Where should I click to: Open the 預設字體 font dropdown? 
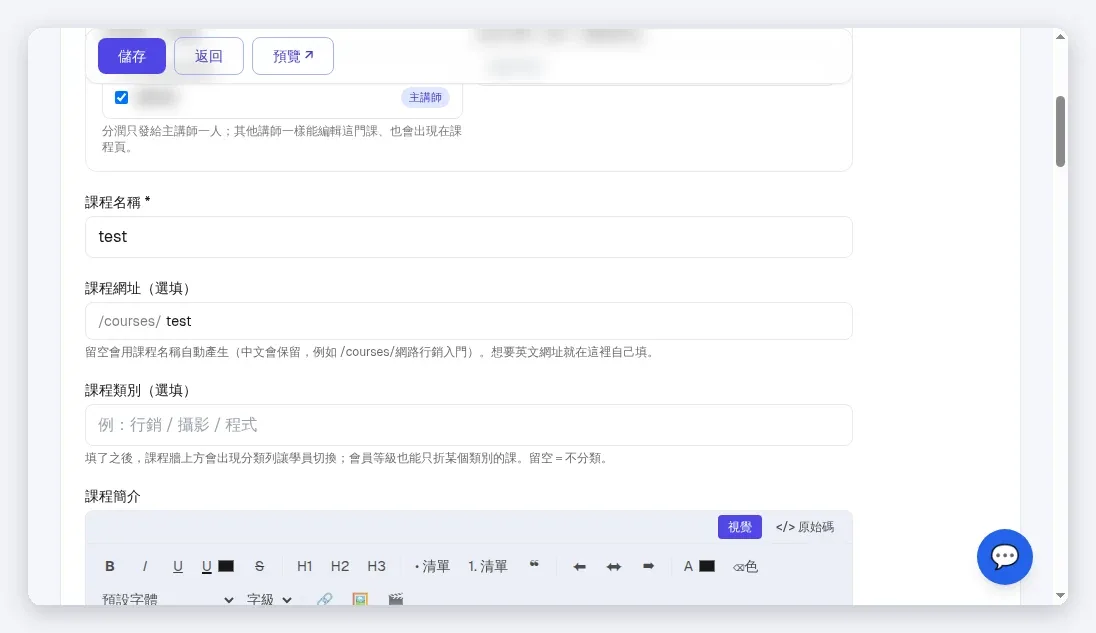pyautogui.click(x=168, y=599)
